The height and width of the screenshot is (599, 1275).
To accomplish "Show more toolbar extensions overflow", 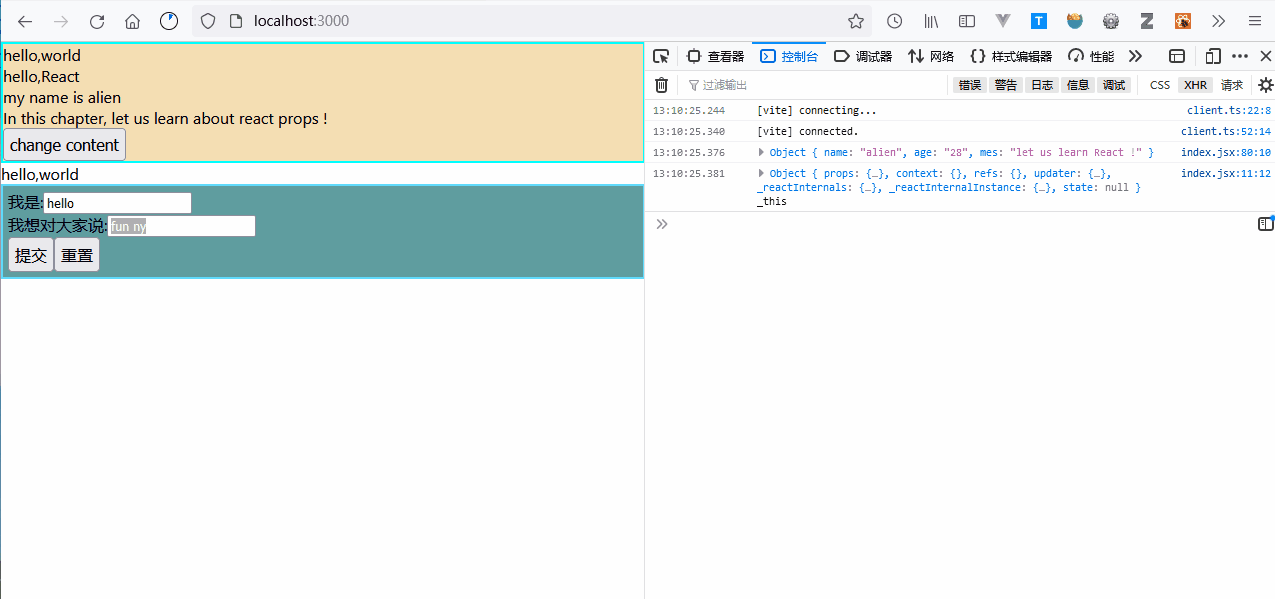I will (1218, 21).
